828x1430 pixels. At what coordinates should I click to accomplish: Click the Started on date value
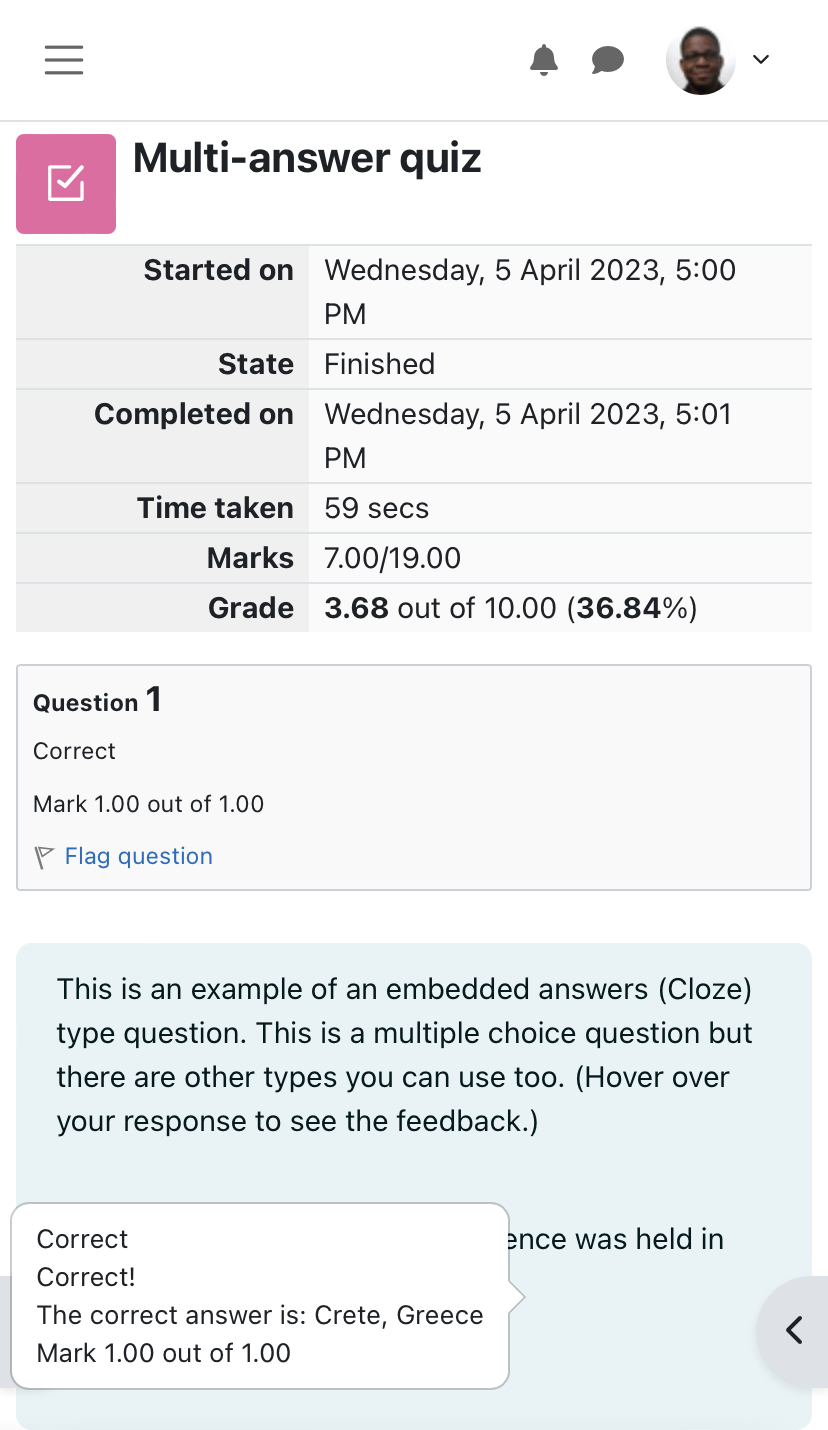(530, 292)
